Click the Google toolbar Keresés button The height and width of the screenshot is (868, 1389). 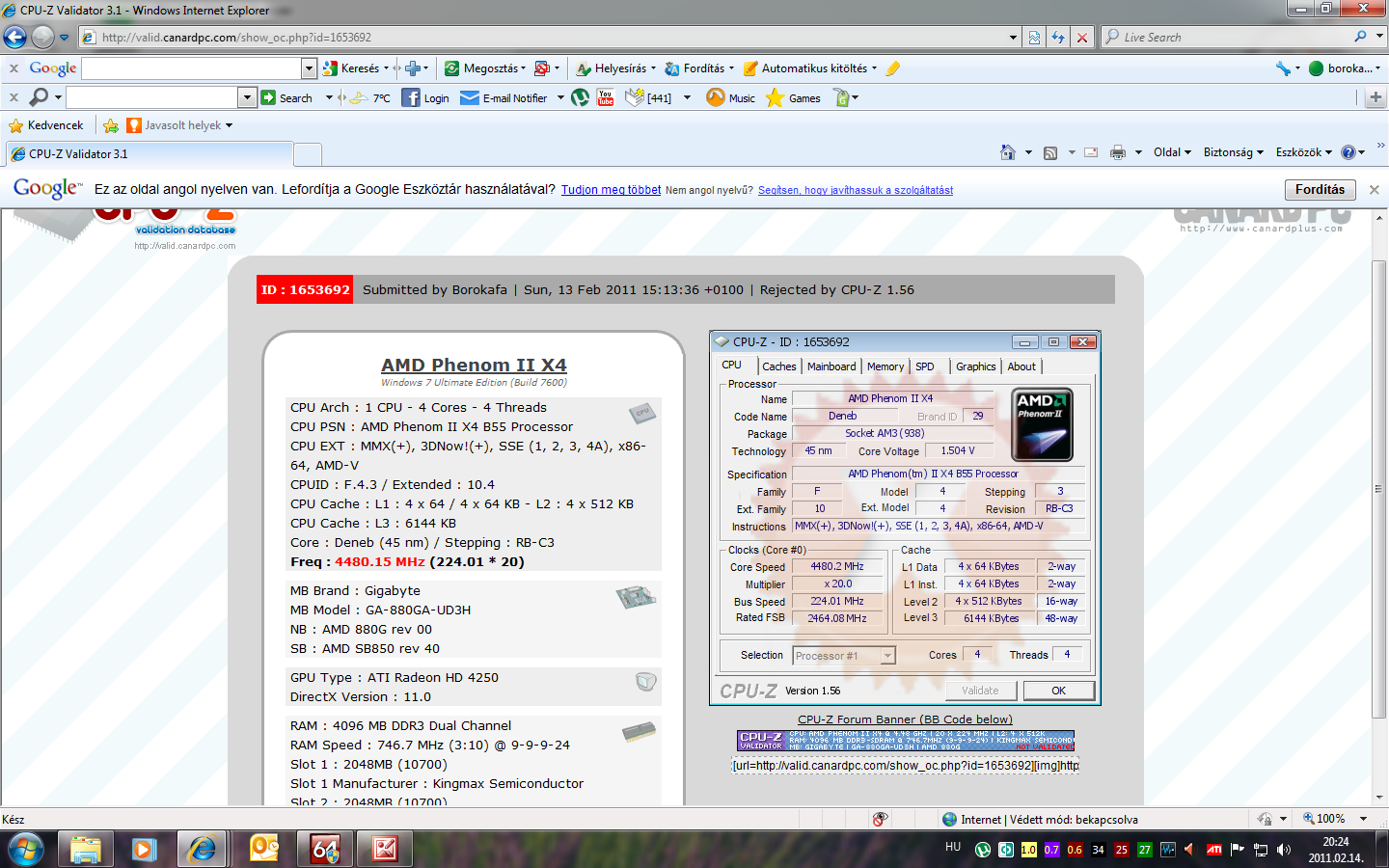click(x=355, y=68)
